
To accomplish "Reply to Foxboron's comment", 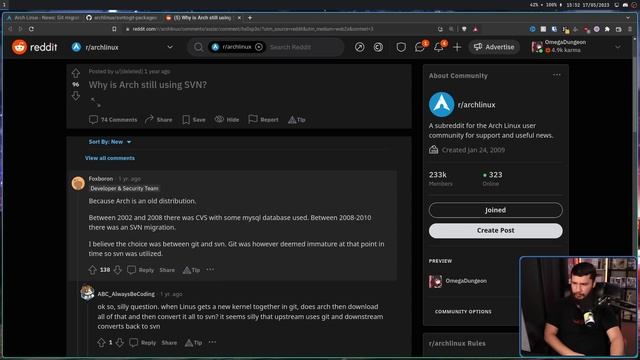I will tap(141, 270).
